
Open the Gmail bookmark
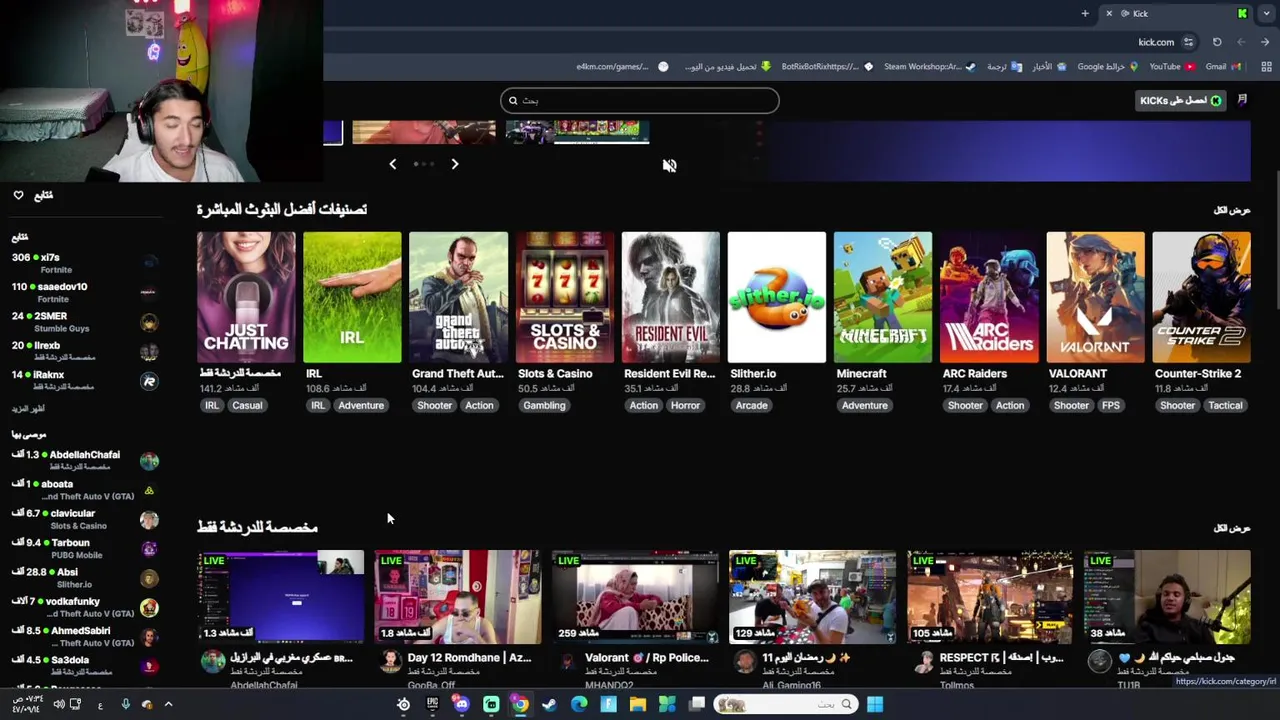(x=1223, y=67)
